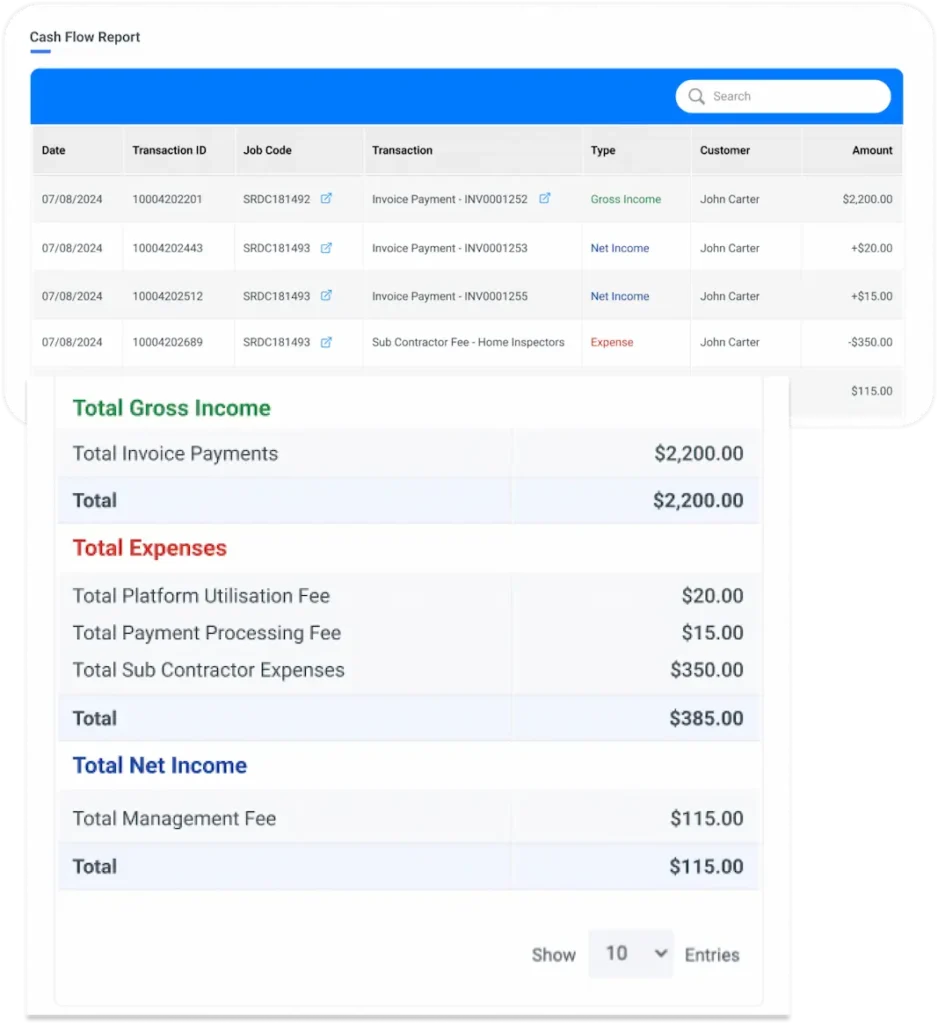Screen dimensions: 938x1024
Task: Open link icon beside transaction 10004202689 job code
Action: point(326,342)
